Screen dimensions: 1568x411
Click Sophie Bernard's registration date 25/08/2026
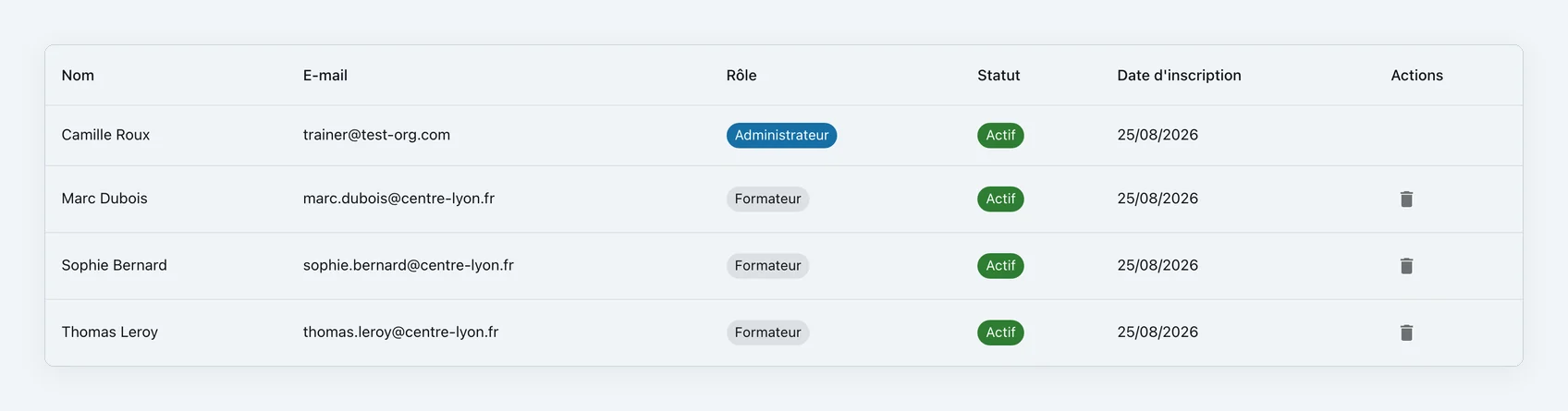(x=1158, y=265)
